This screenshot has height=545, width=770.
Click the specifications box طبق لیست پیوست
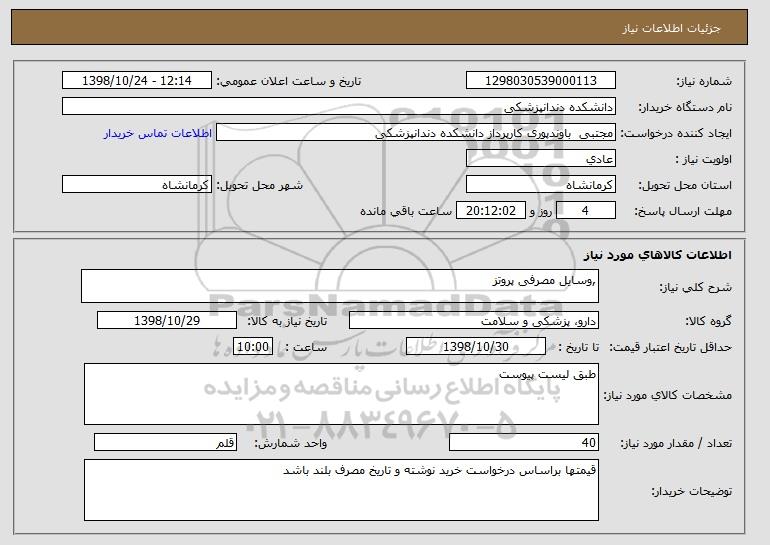[x=341, y=394]
